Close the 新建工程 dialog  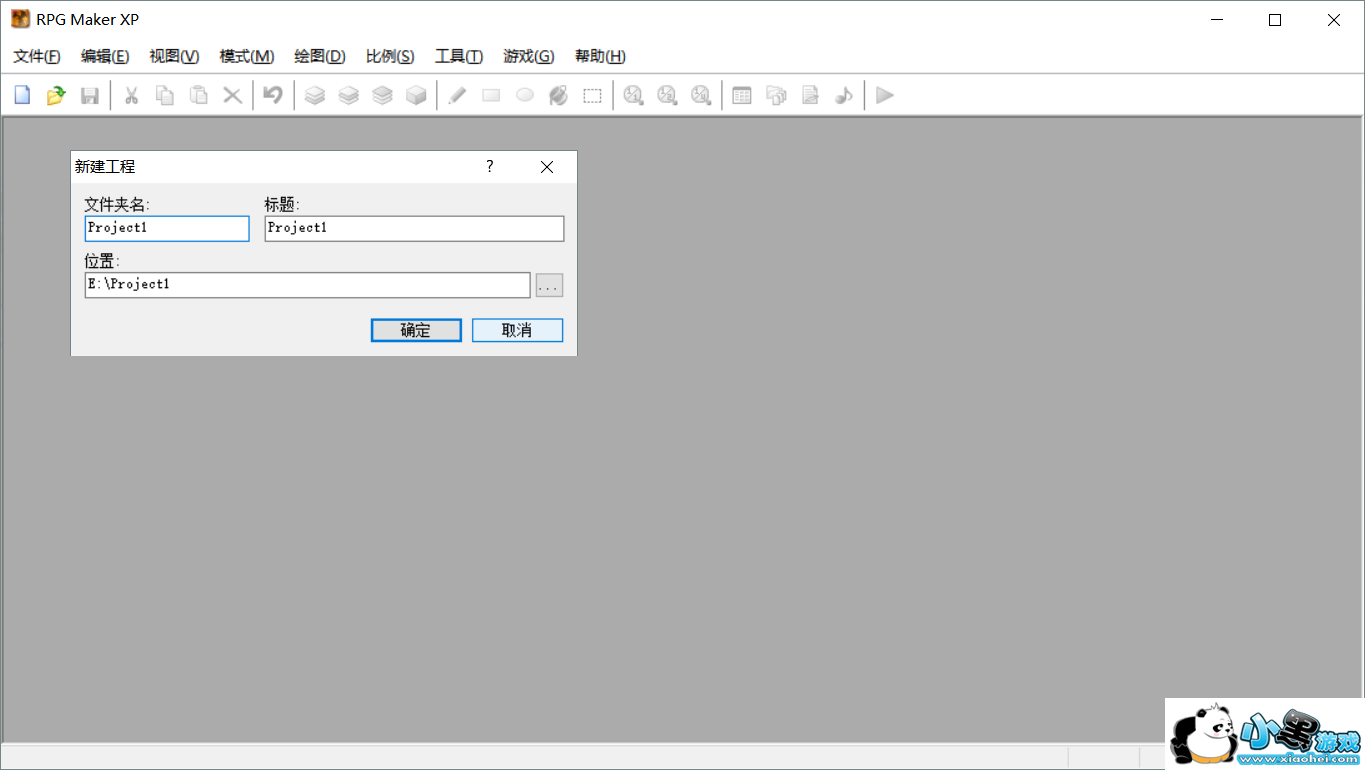pos(547,167)
